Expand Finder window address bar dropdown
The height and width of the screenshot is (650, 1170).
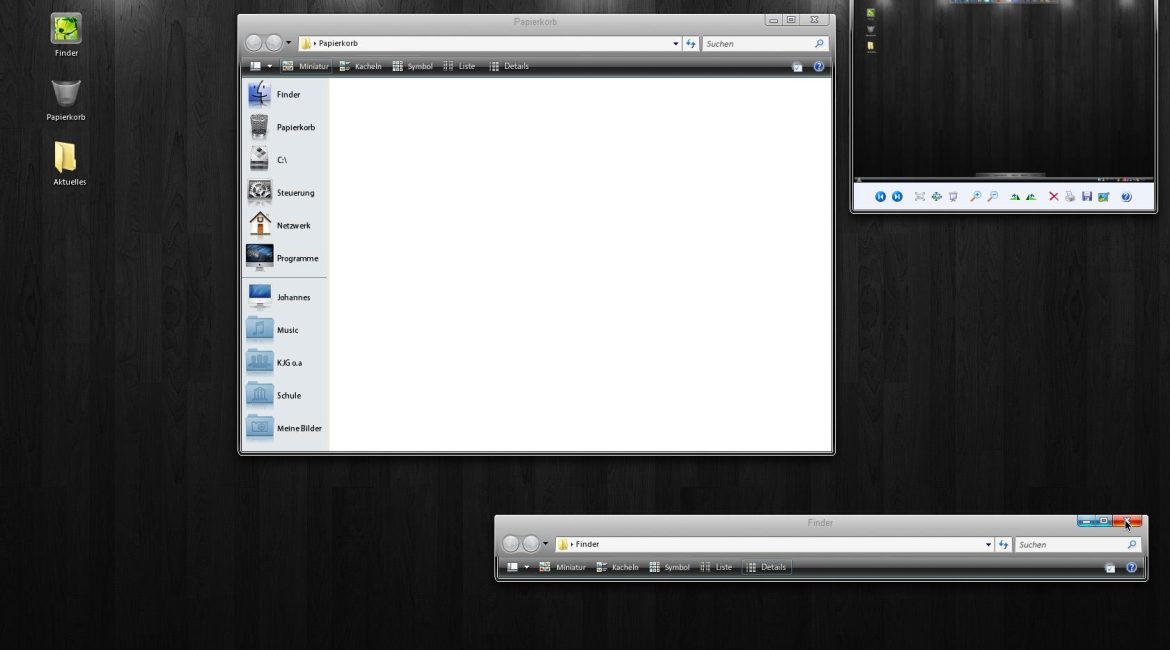[x=988, y=545]
